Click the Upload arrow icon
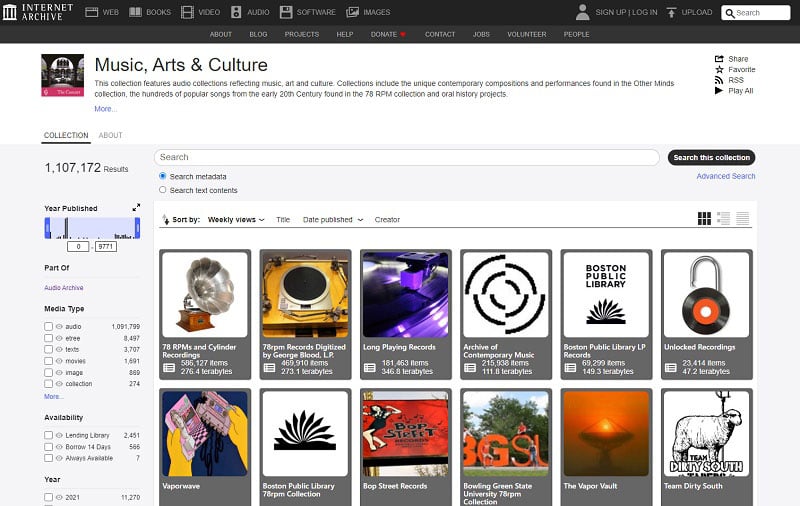 (671, 12)
